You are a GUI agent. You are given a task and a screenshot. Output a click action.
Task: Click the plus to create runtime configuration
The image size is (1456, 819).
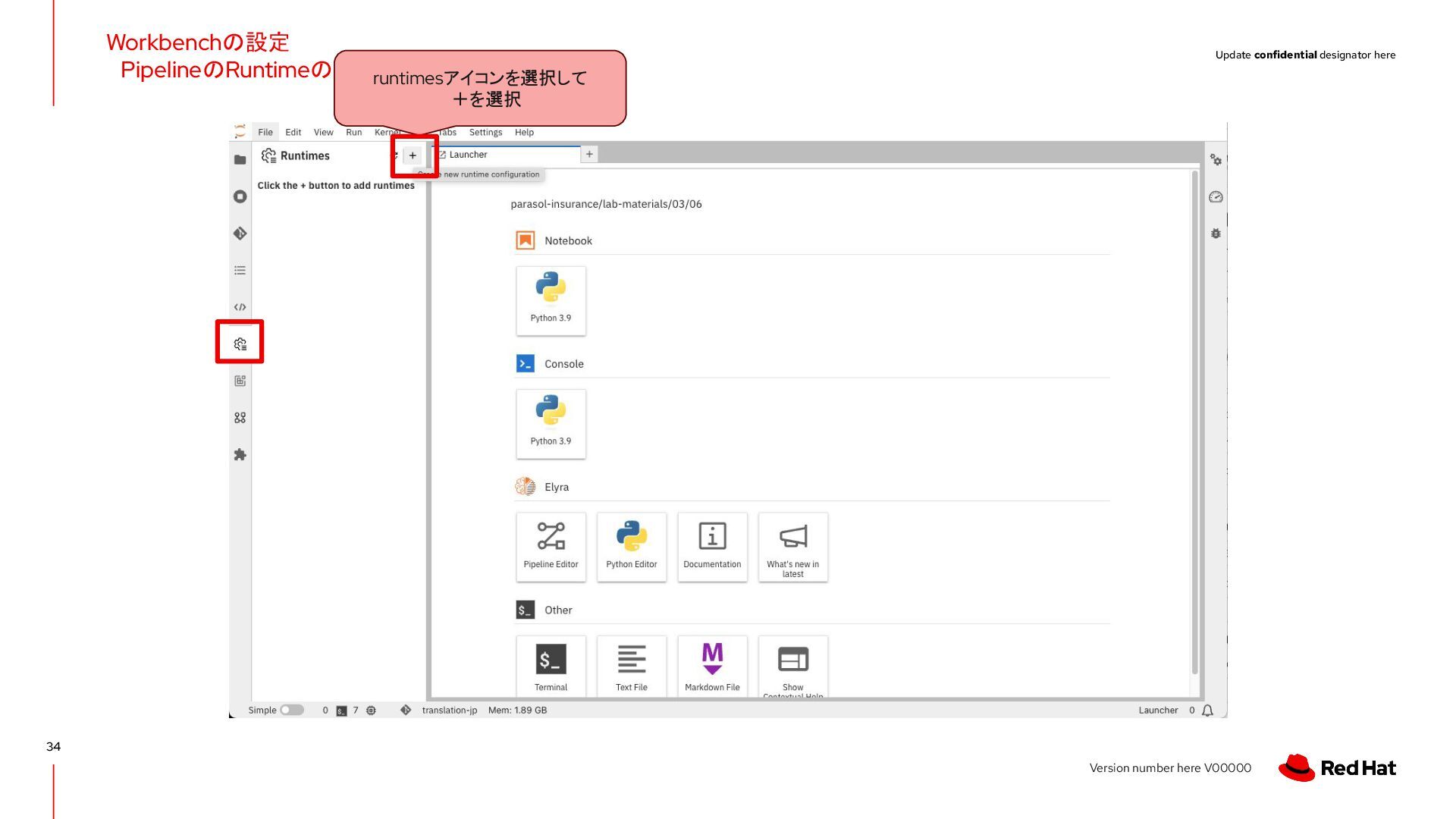(413, 155)
